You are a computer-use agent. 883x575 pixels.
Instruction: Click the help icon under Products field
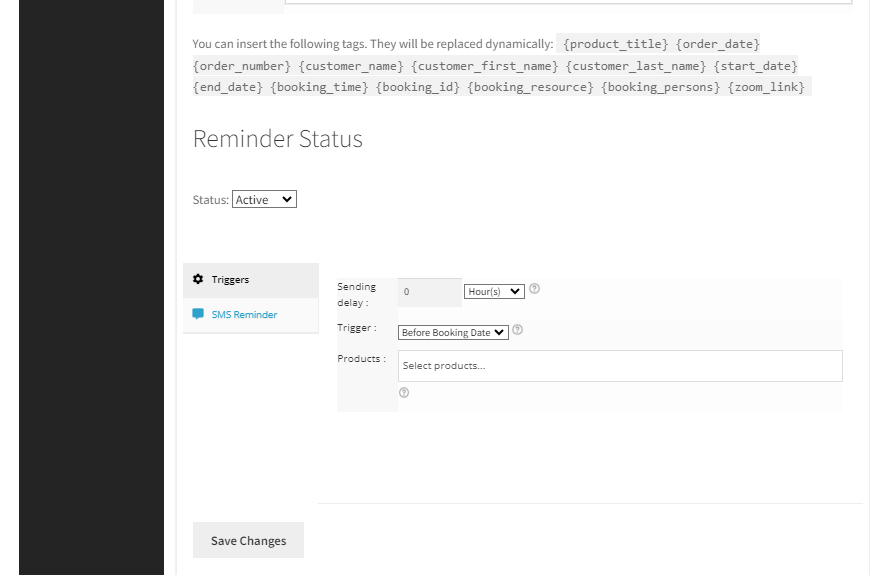click(x=404, y=393)
